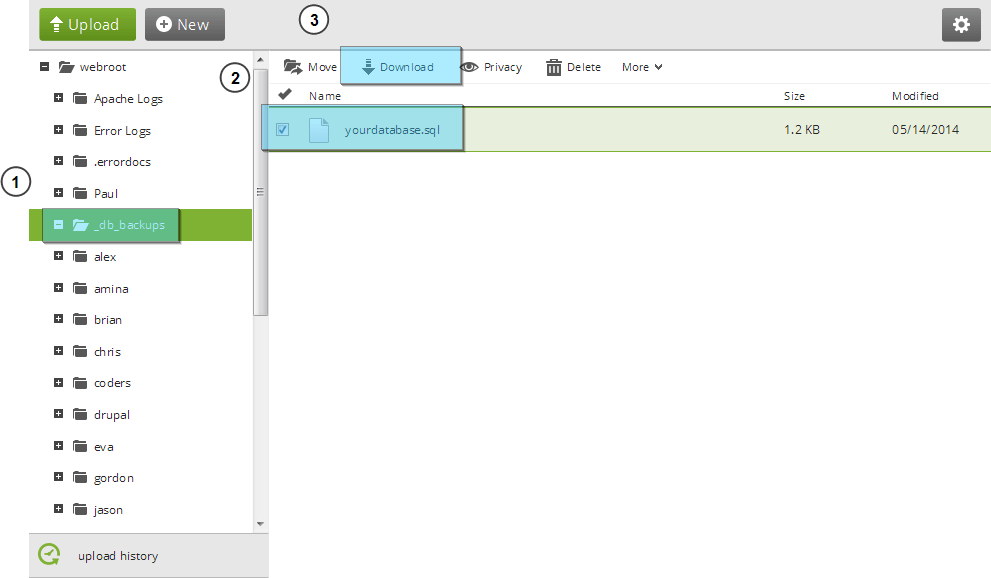Click the Error Logs folder icon
The image size is (991, 578).
(80, 130)
